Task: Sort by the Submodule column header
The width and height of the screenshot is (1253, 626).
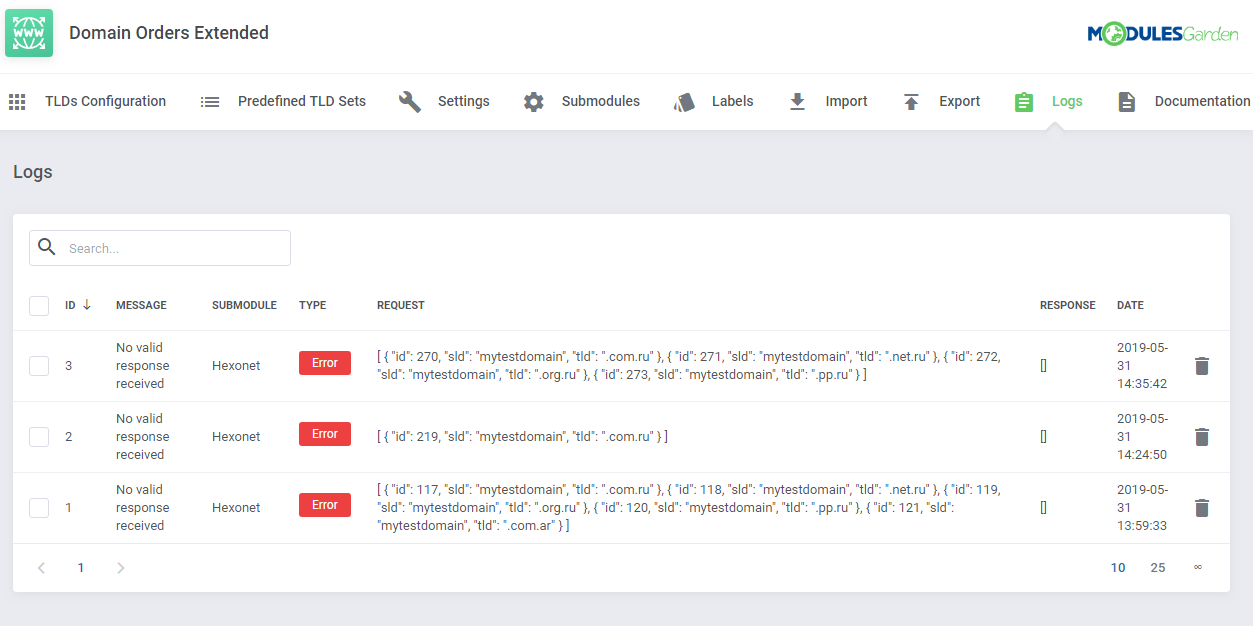Action: pyautogui.click(x=244, y=305)
